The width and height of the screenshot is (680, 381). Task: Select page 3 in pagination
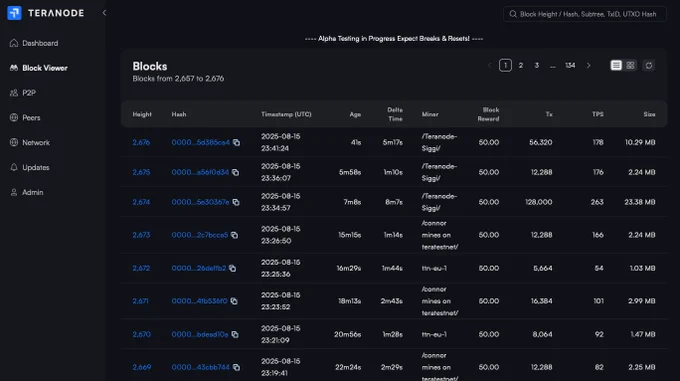click(x=536, y=65)
